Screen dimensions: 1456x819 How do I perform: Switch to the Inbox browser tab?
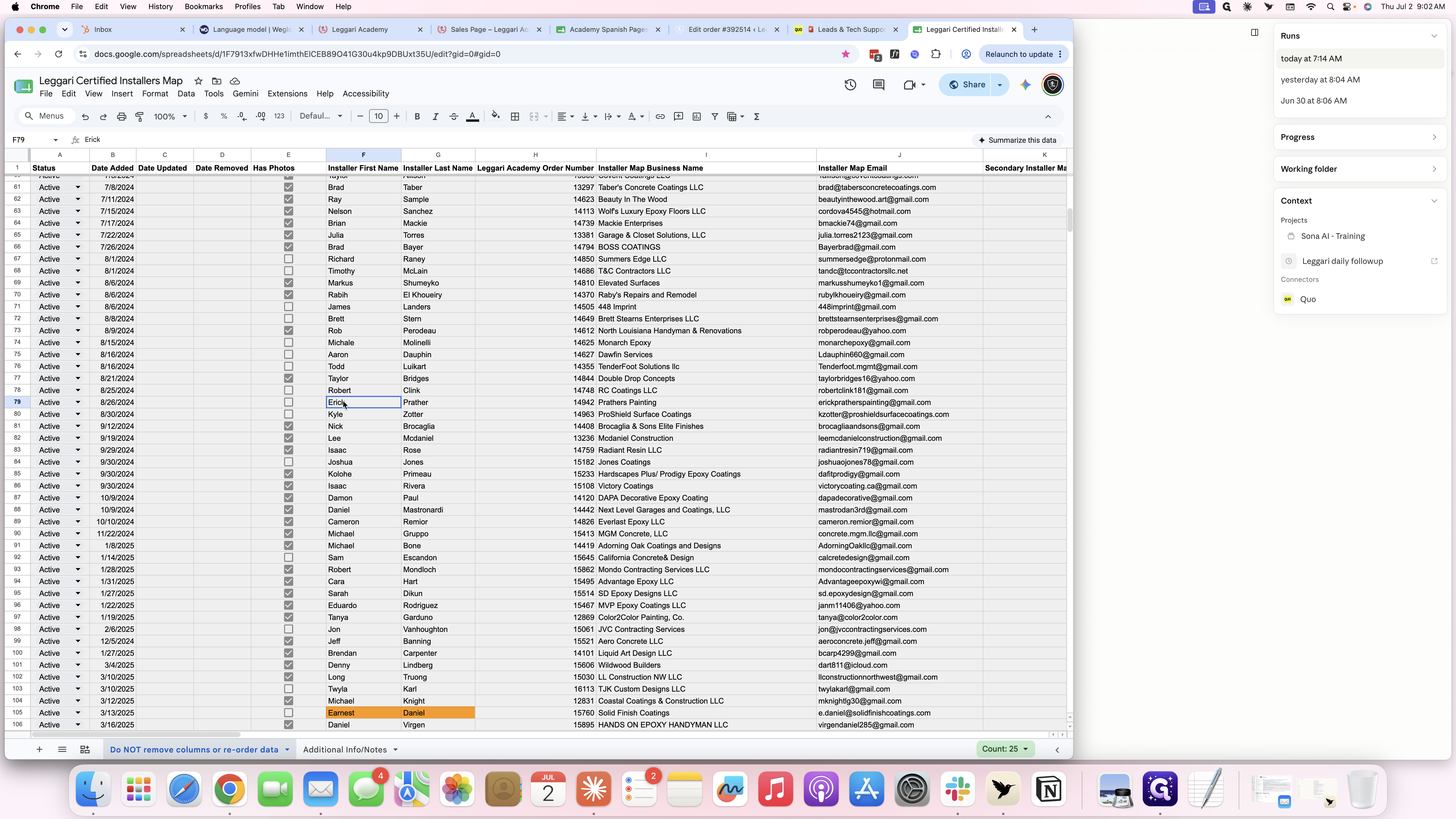click(x=133, y=29)
